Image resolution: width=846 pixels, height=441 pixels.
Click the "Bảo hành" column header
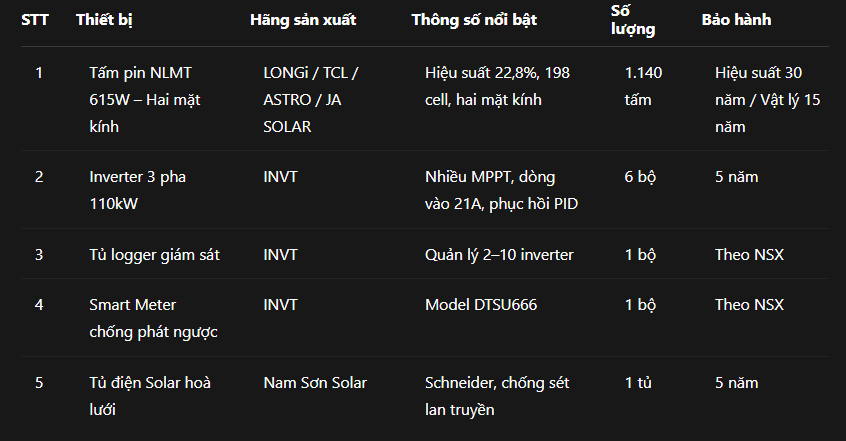click(x=736, y=20)
